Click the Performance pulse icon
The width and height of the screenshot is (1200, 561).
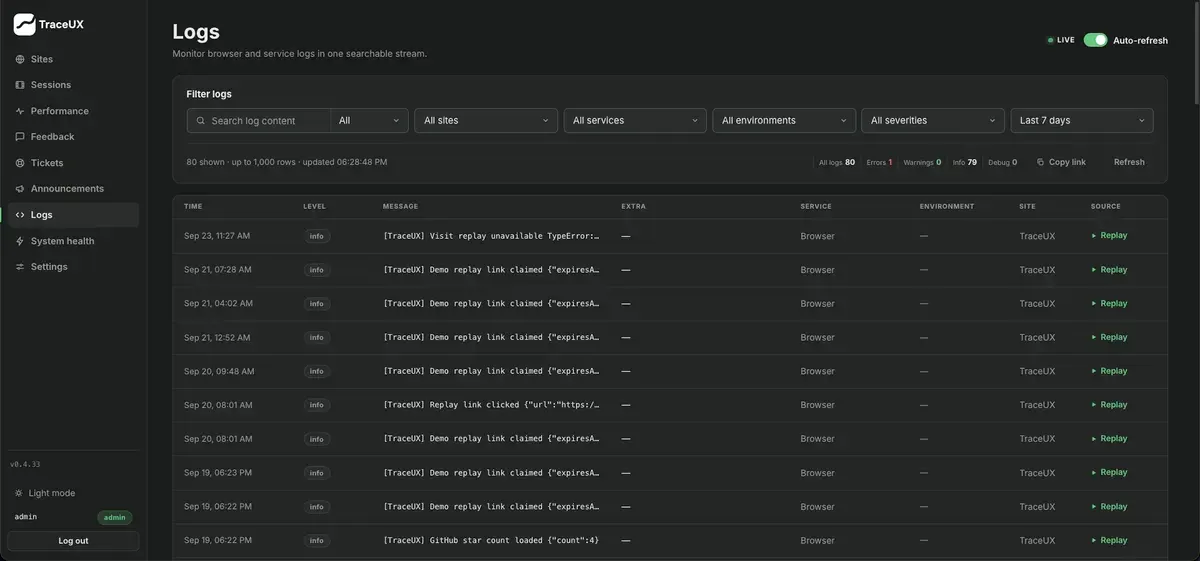click(20, 111)
